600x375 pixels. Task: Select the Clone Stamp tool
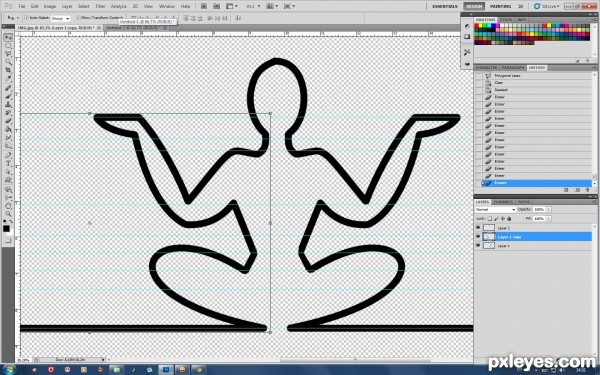(8, 104)
